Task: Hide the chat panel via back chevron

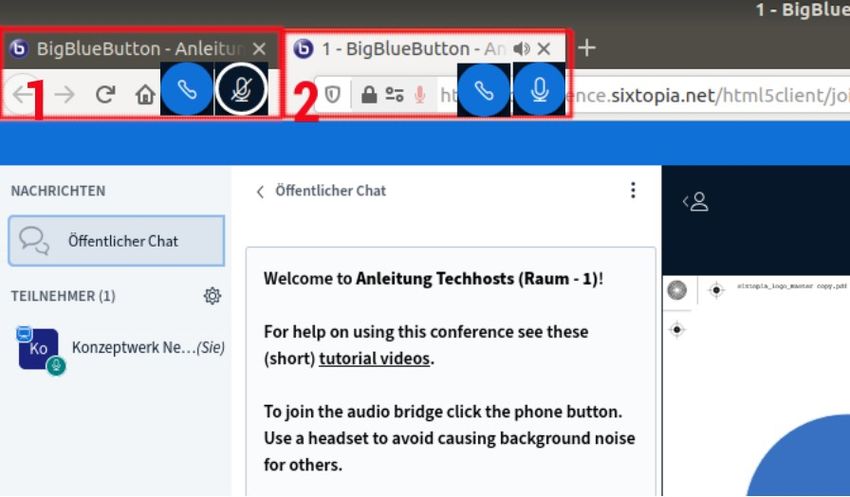Action: pos(260,191)
